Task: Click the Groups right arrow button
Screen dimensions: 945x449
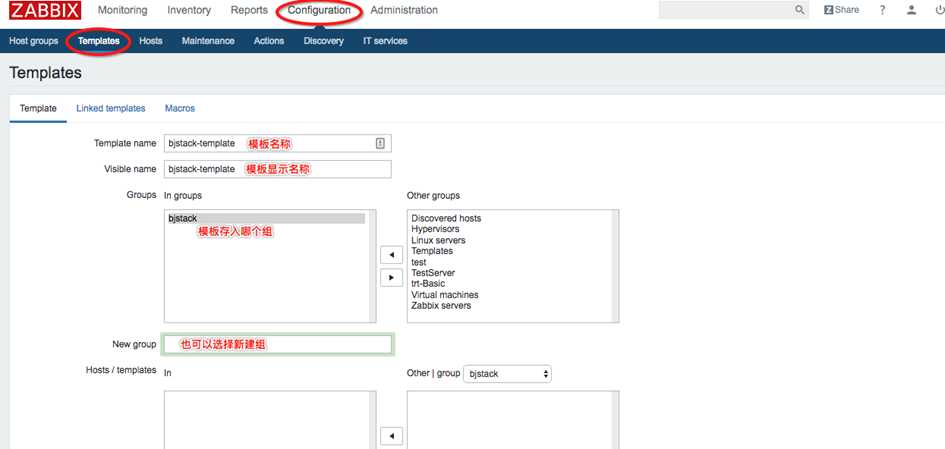Action: 392,277
